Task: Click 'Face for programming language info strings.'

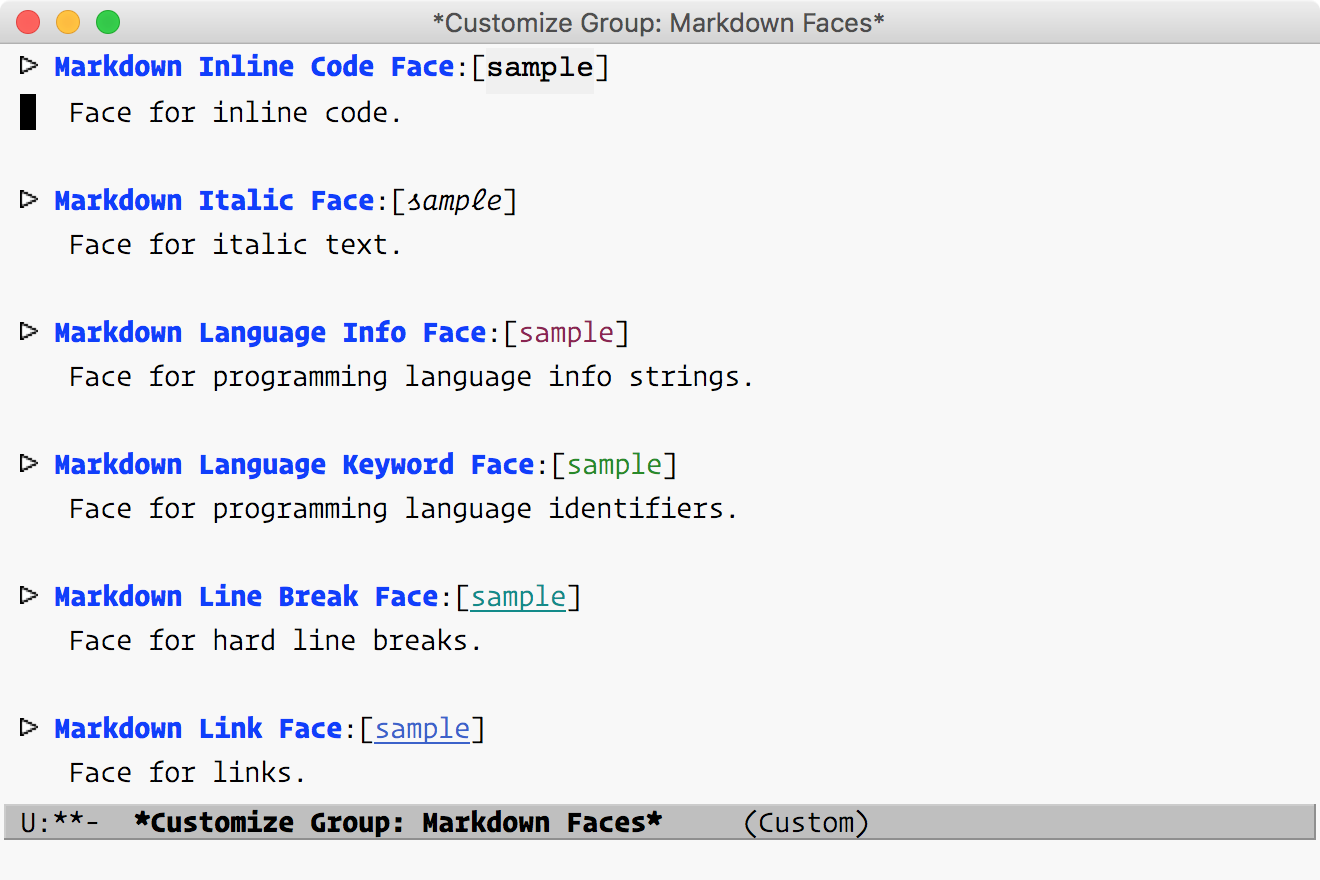Action: tap(411, 377)
